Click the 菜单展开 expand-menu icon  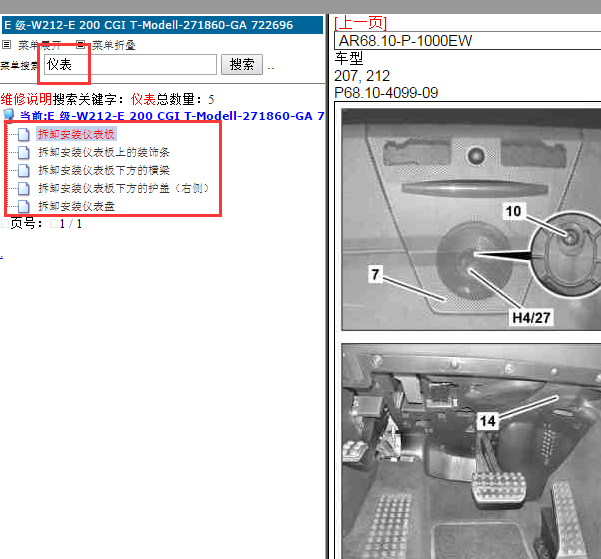(x=6, y=44)
